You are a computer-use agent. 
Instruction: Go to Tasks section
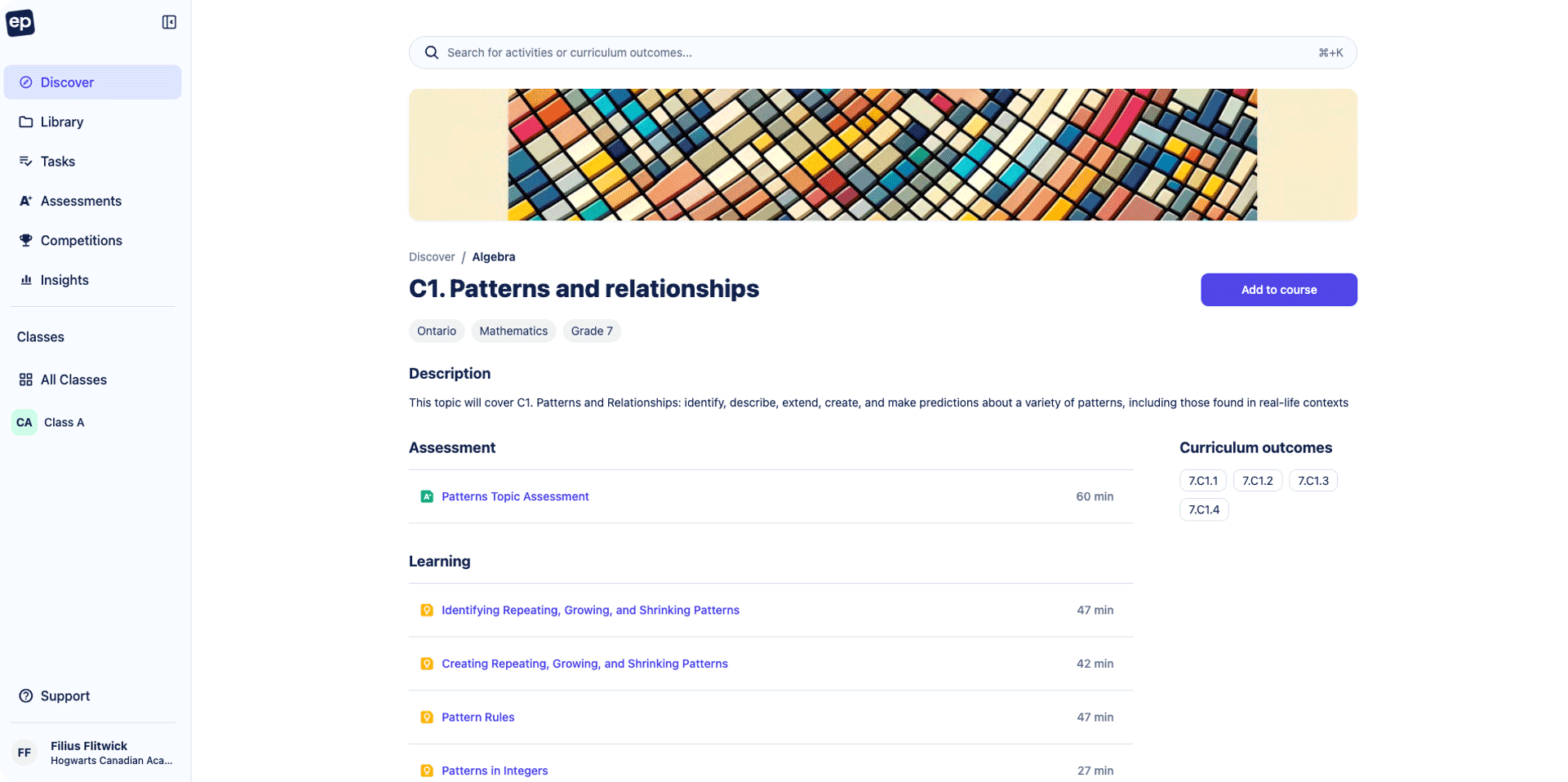pyautogui.click(x=57, y=162)
